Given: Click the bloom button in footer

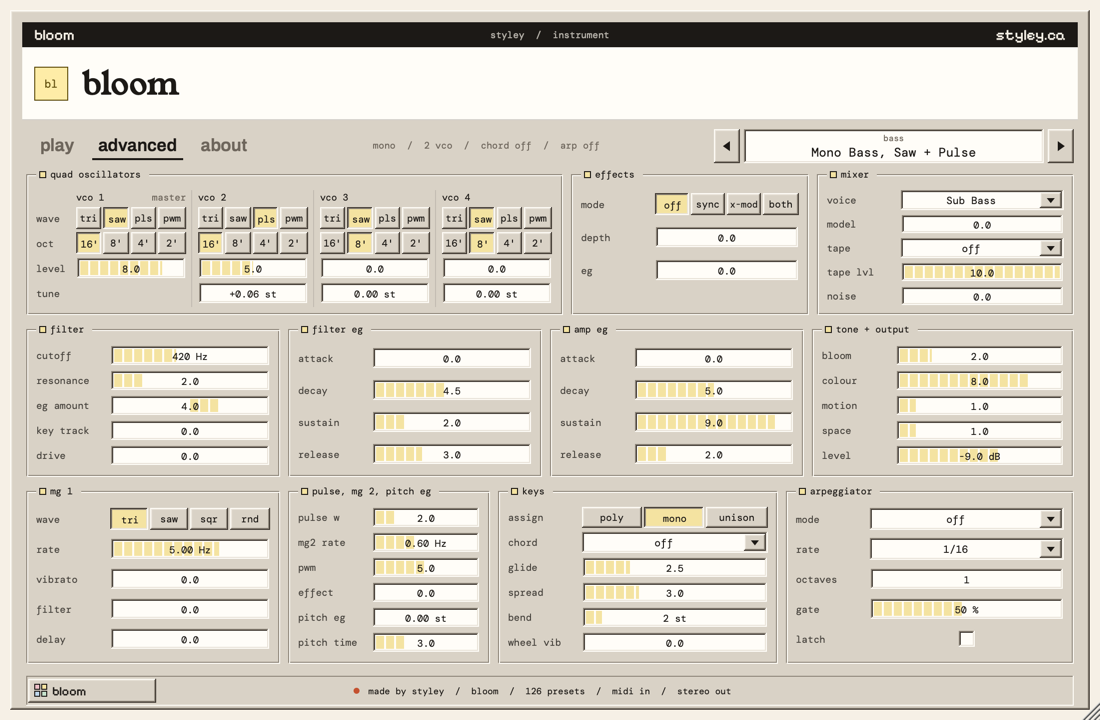Looking at the screenshot, I should click(91, 691).
